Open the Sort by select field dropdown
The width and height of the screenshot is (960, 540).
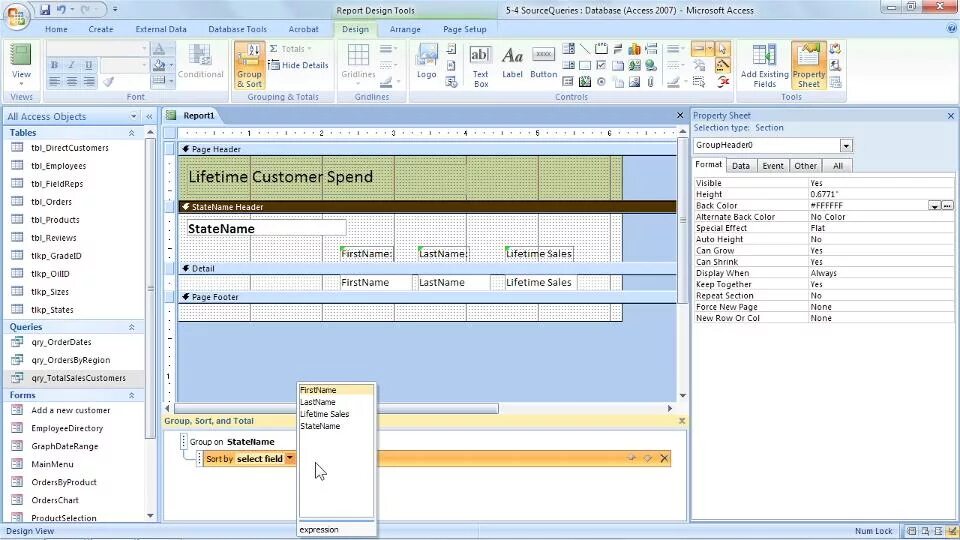click(x=290, y=458)
